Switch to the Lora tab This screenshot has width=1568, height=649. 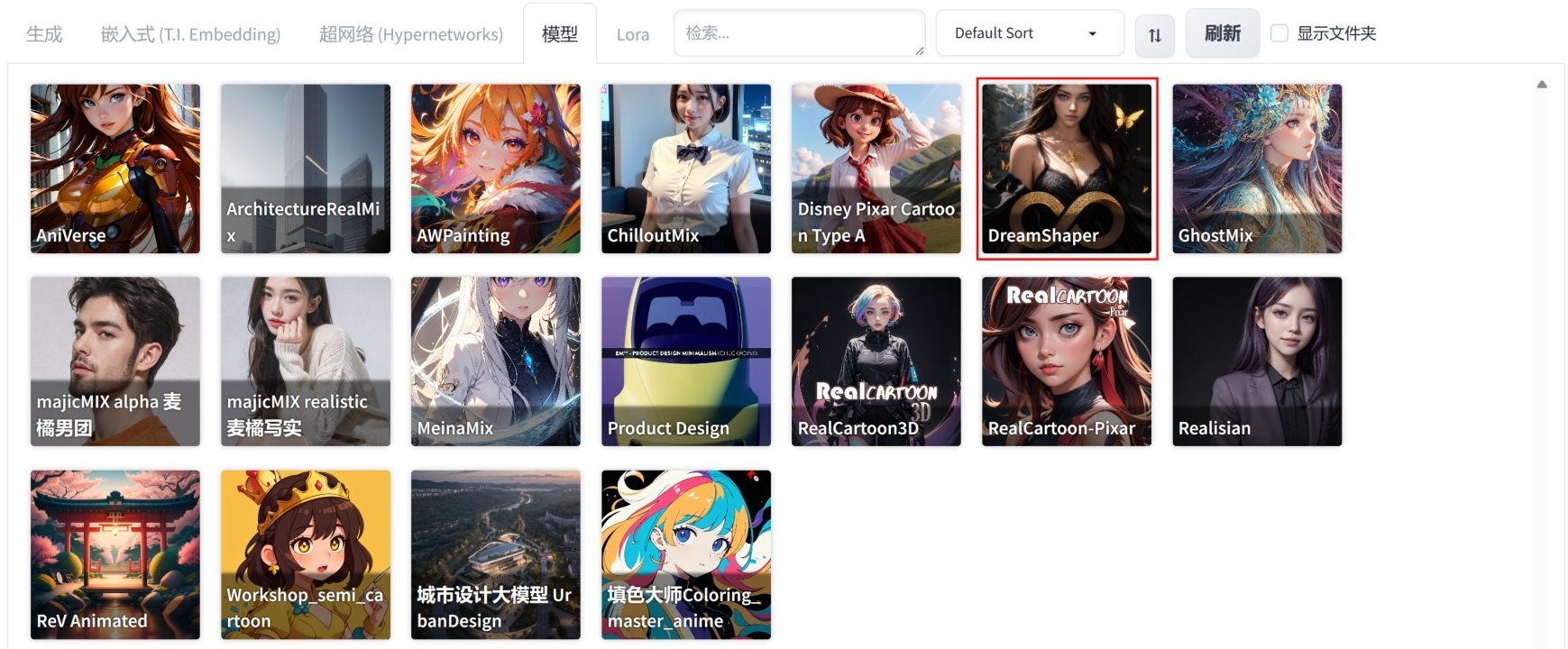click(x=633, y=34)
